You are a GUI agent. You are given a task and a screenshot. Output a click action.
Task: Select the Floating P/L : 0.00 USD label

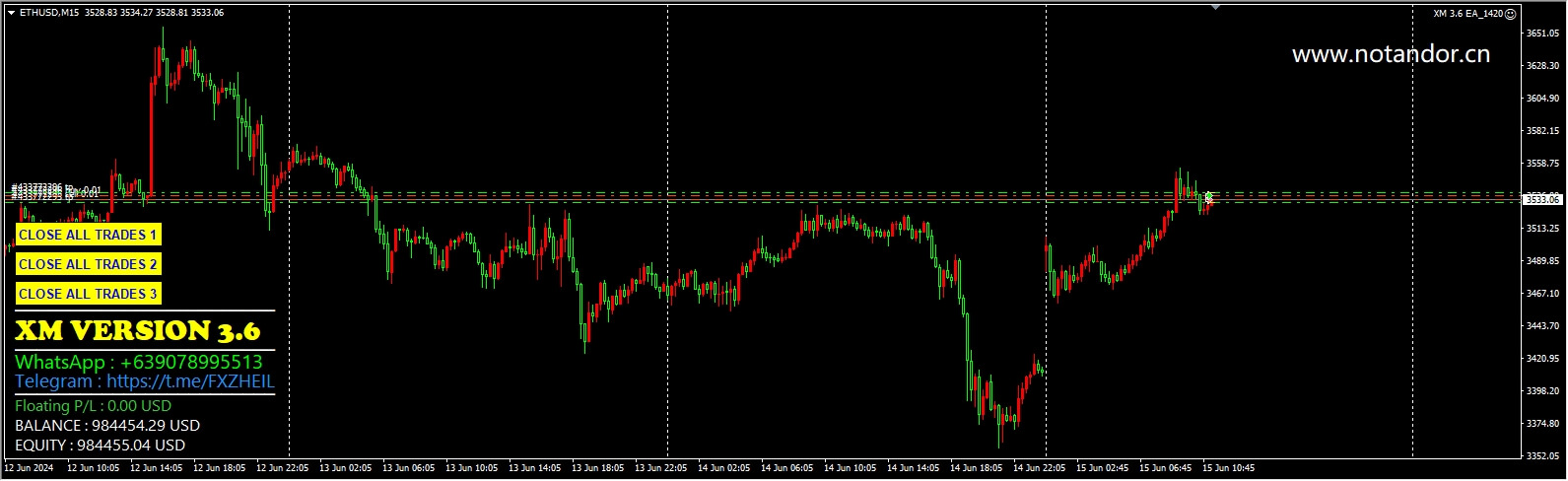click(94, 406)
